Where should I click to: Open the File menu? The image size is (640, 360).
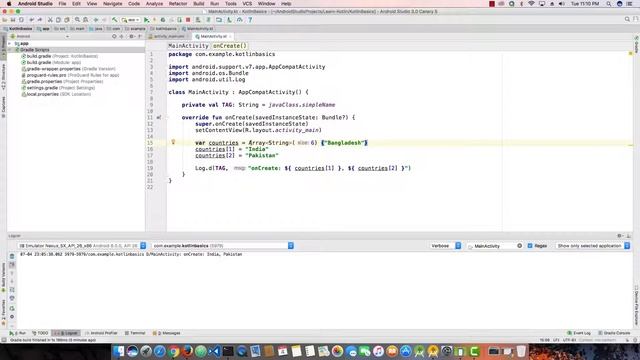(62, 4)
